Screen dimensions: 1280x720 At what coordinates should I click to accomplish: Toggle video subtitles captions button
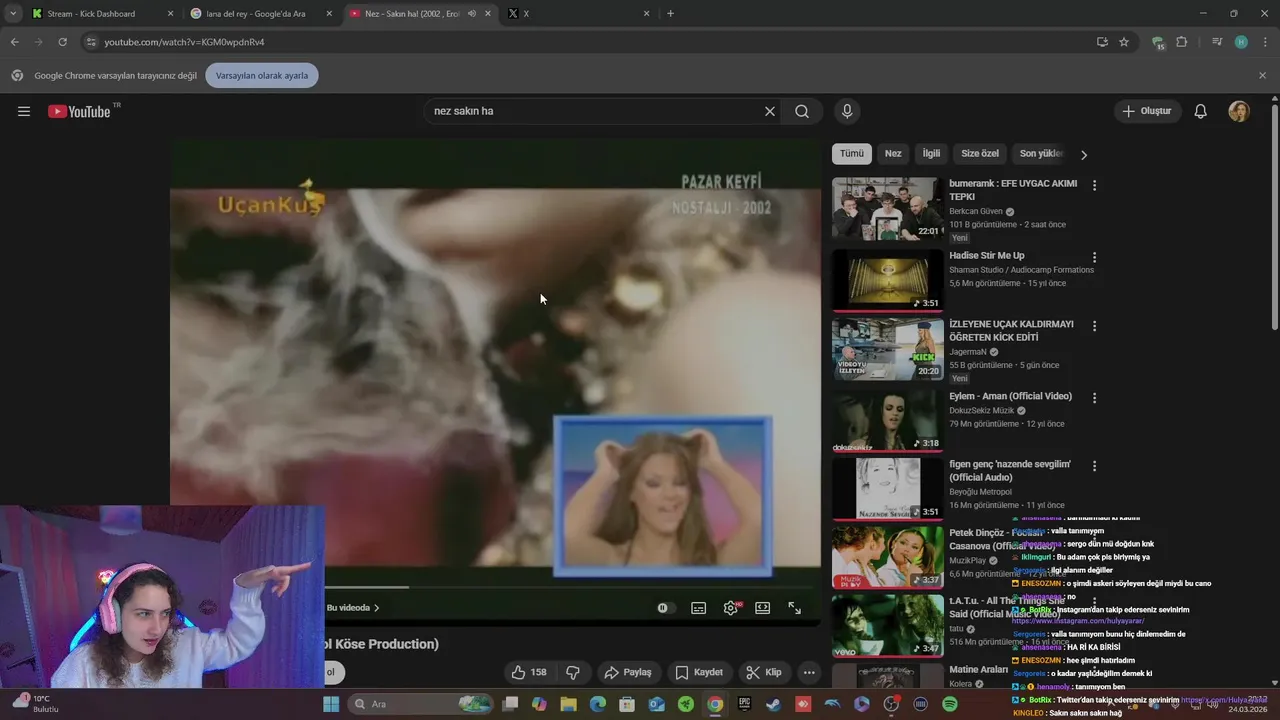(699, 608)
